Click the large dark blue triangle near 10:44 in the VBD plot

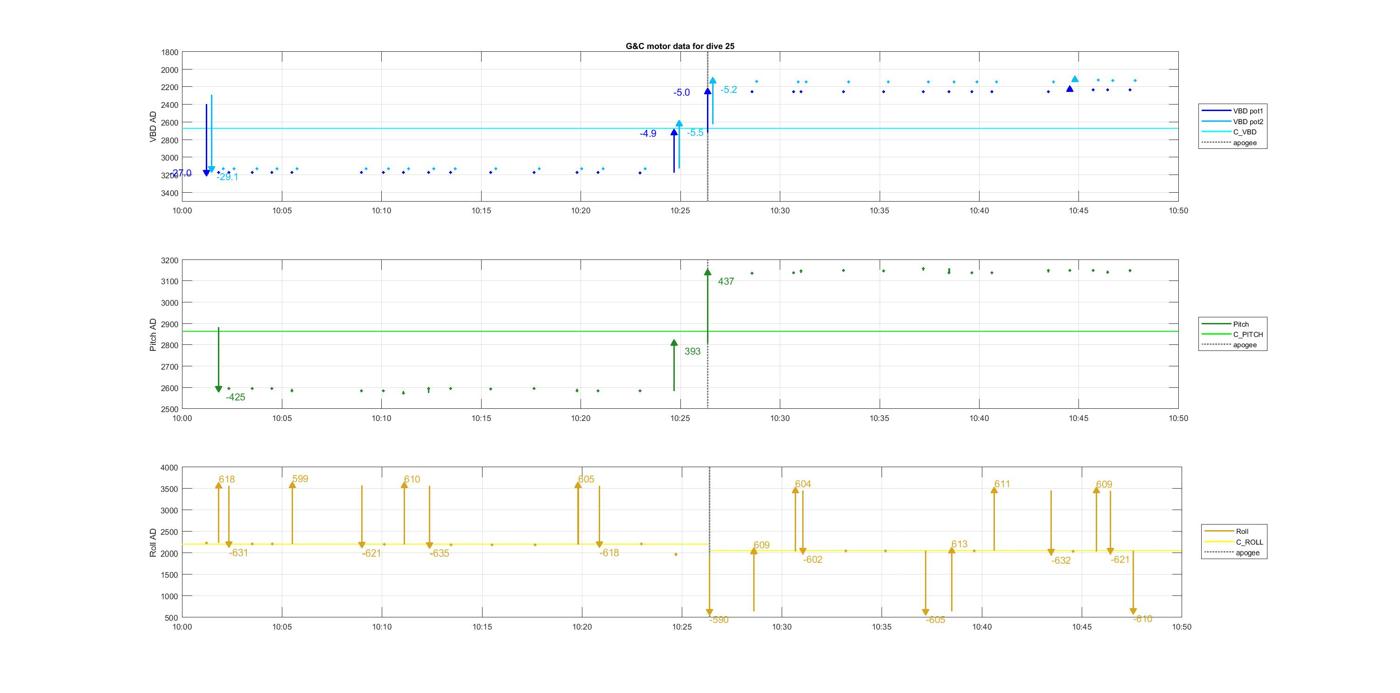[1069, 89]
